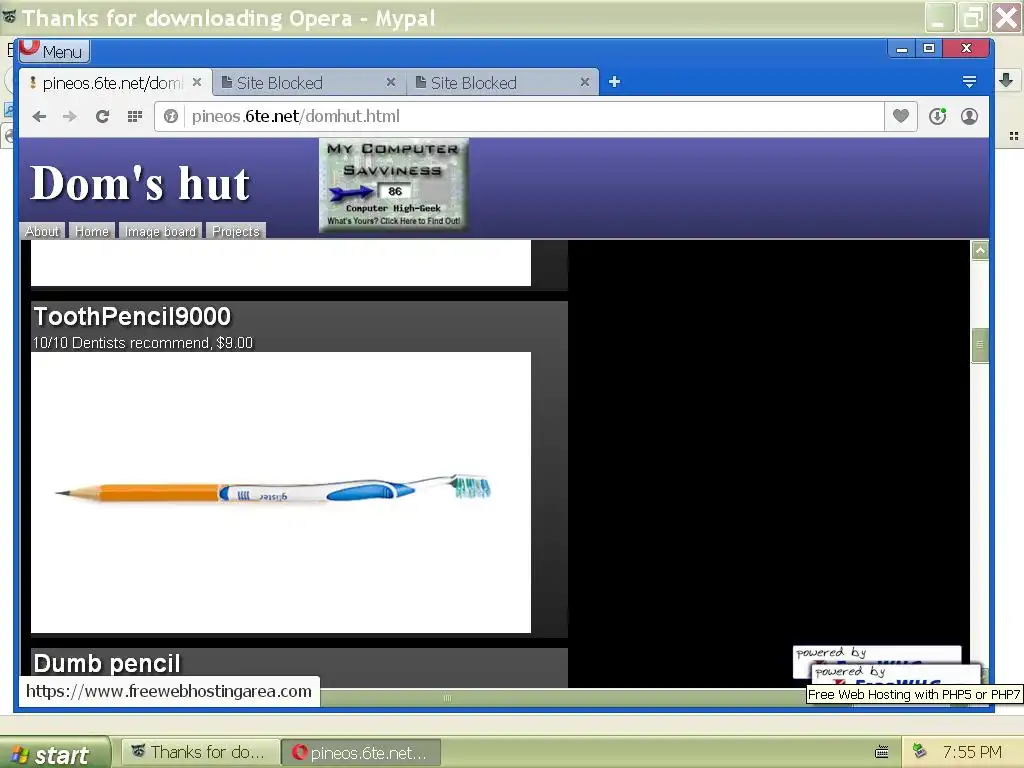
Task: Open the Opera tab menu icon
Action: tap(969, 82)
